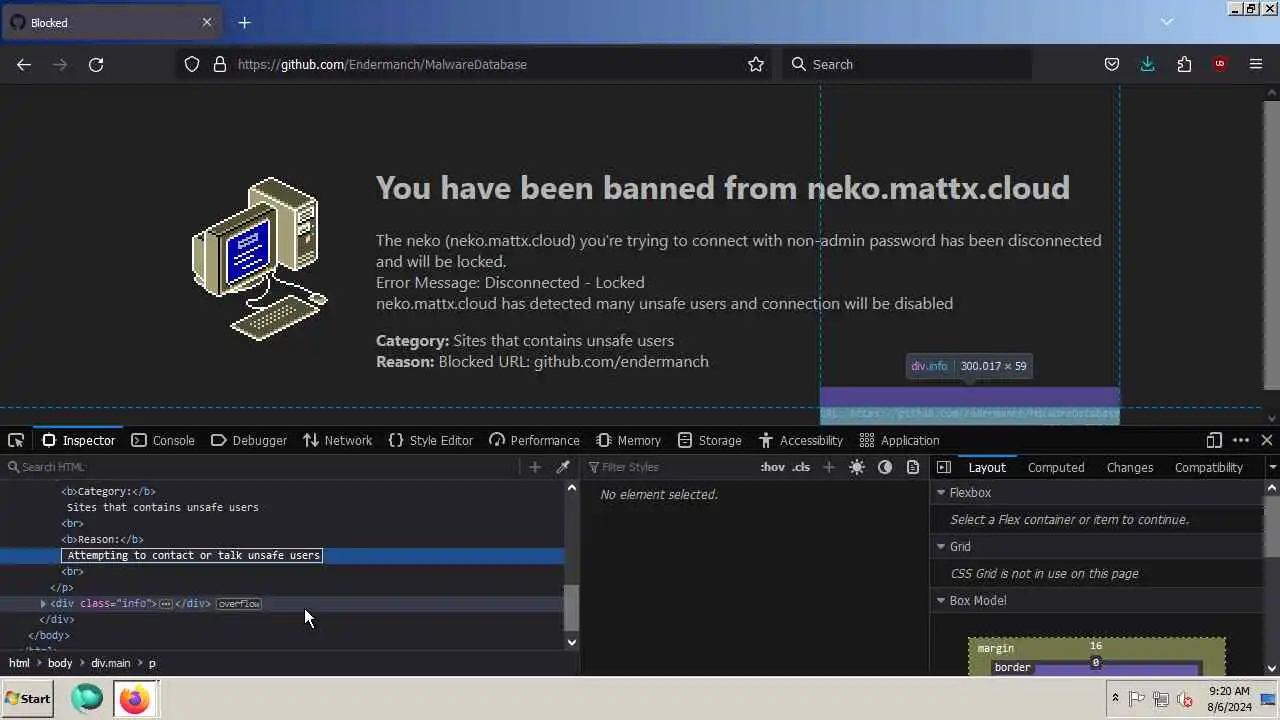Image resolution: width=1280 pixels, height=720 pixels.
Task: Toggle print media simulation
Action: 913,467
